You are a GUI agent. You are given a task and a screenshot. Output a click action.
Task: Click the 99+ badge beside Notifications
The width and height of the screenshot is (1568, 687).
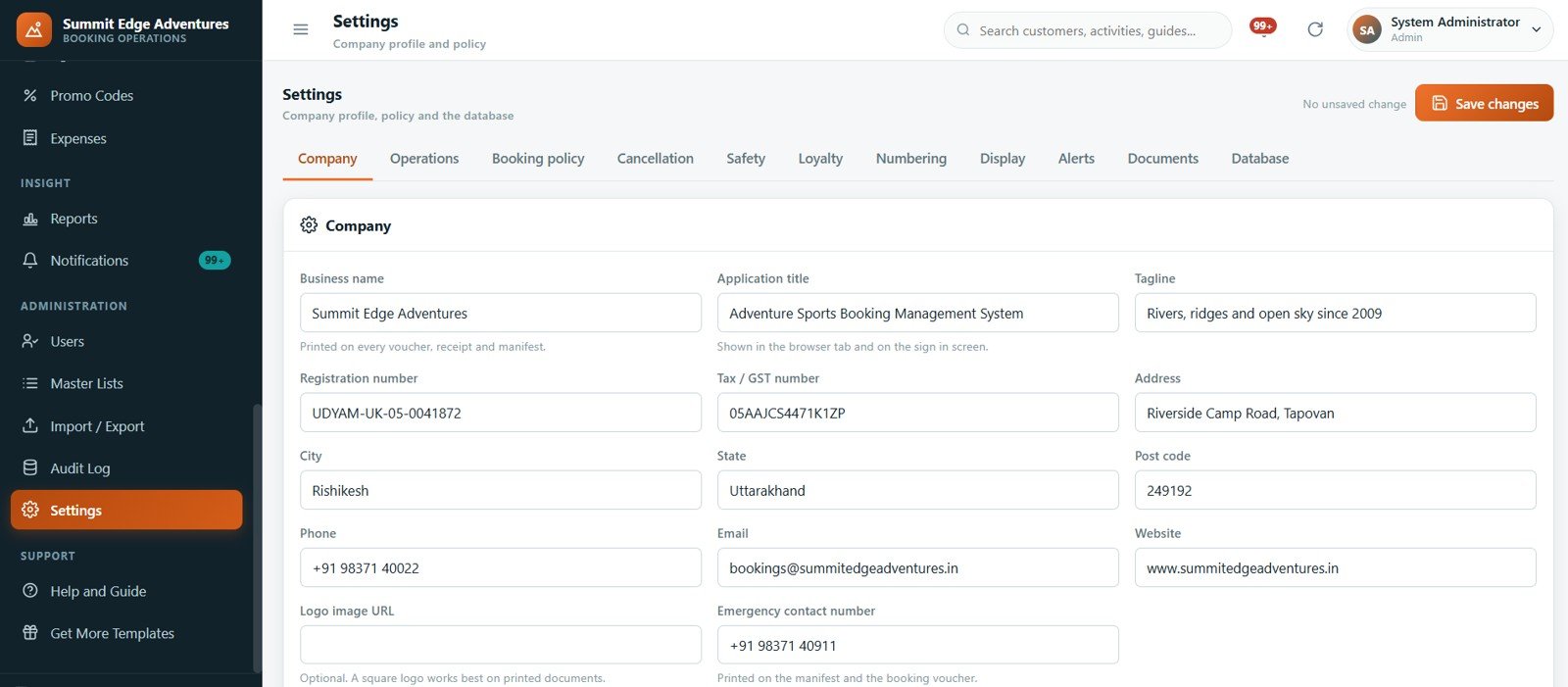tap(215, 260)
